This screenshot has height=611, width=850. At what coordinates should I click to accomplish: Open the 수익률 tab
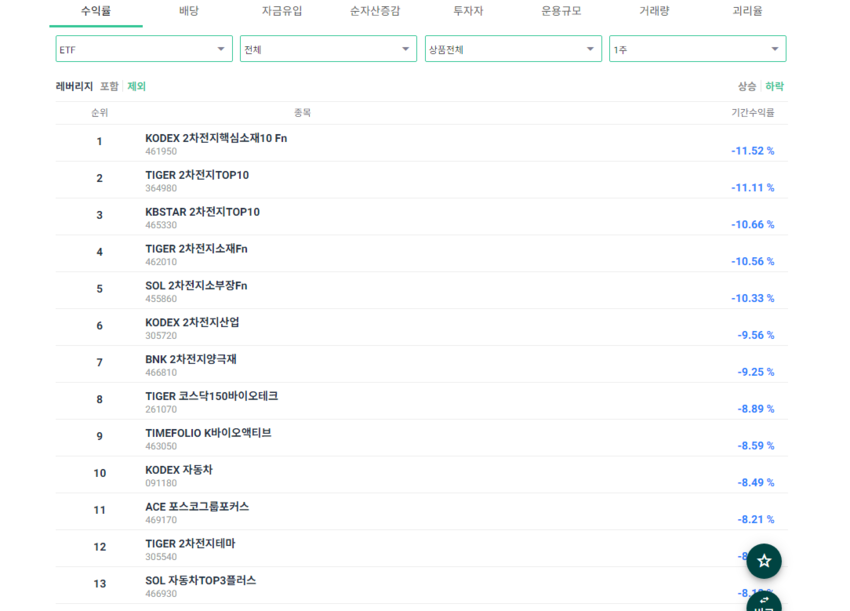pyautogui.click(x=96, y=11)
